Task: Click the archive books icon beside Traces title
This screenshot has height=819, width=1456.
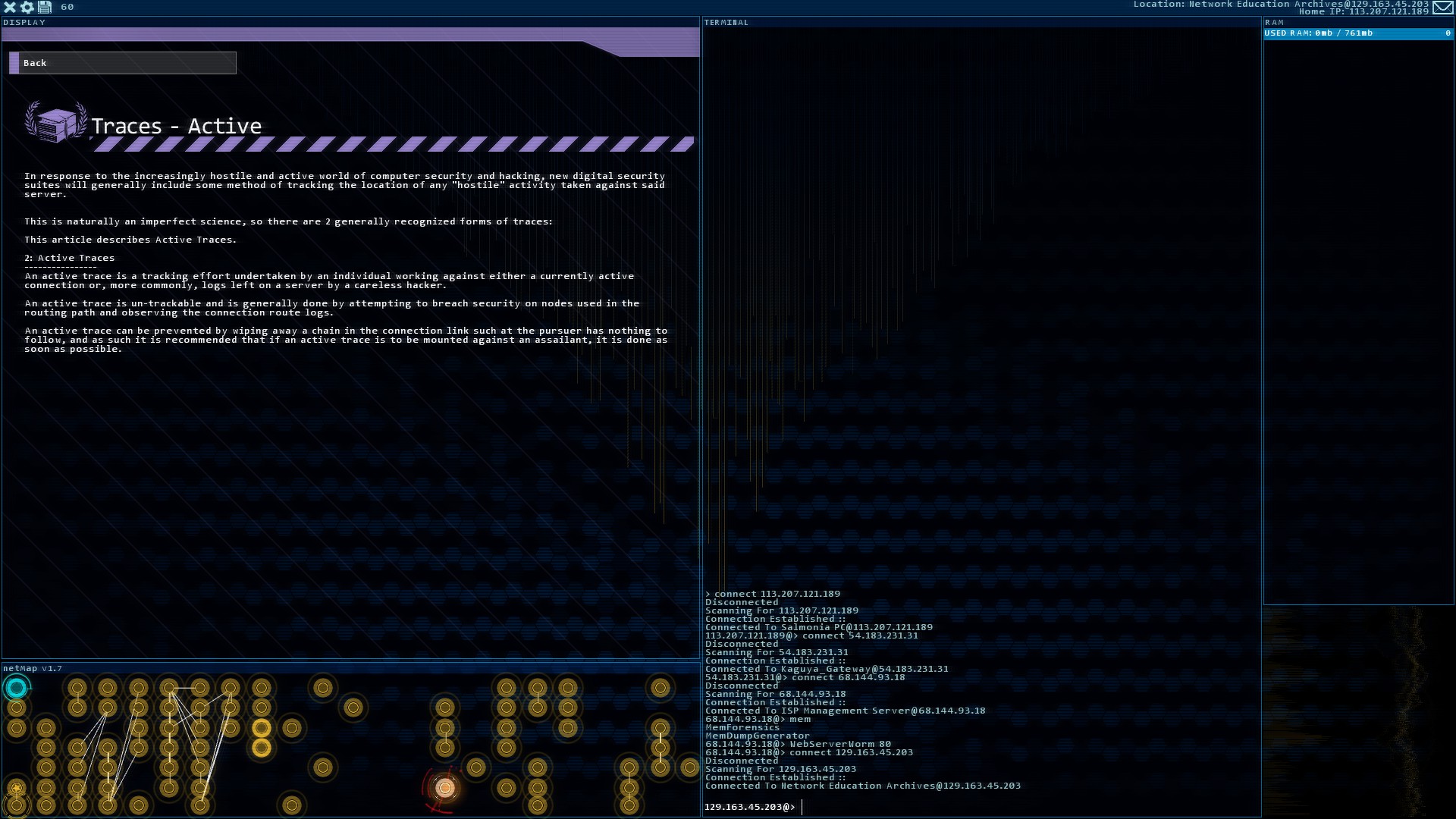Action: tap(56, 123)
